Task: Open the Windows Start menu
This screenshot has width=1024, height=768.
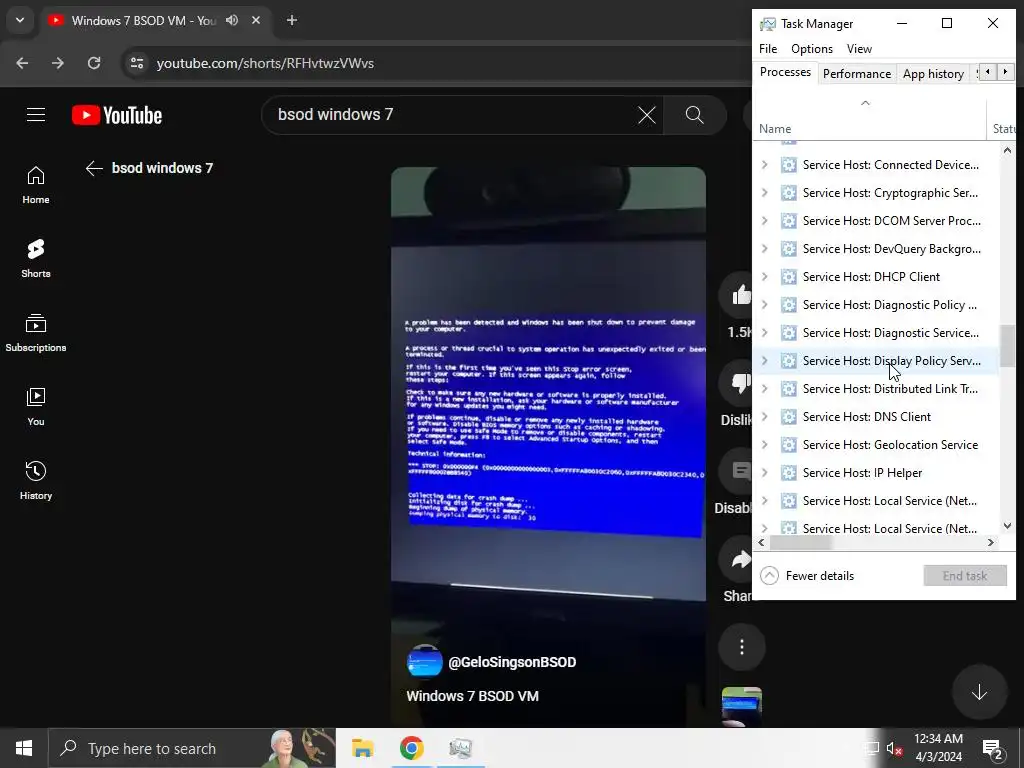Action: (x=24, y=748)
